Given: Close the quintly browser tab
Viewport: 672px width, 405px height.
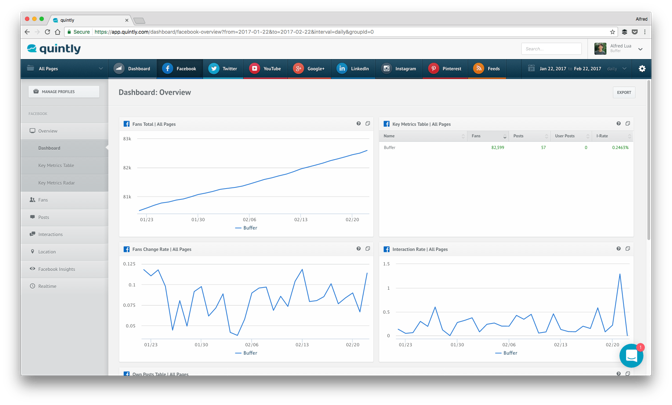Looking at the screenshot, I should 126,20.
